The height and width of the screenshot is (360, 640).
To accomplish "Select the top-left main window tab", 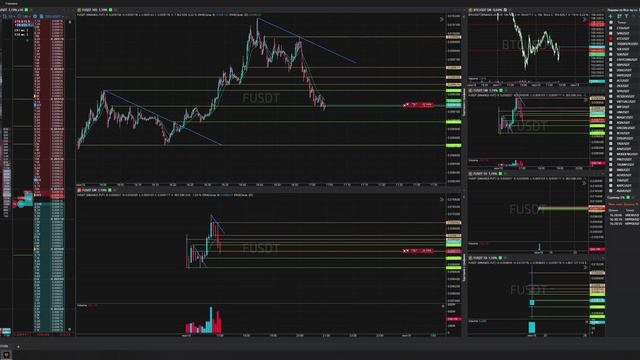I will (11, 3).
